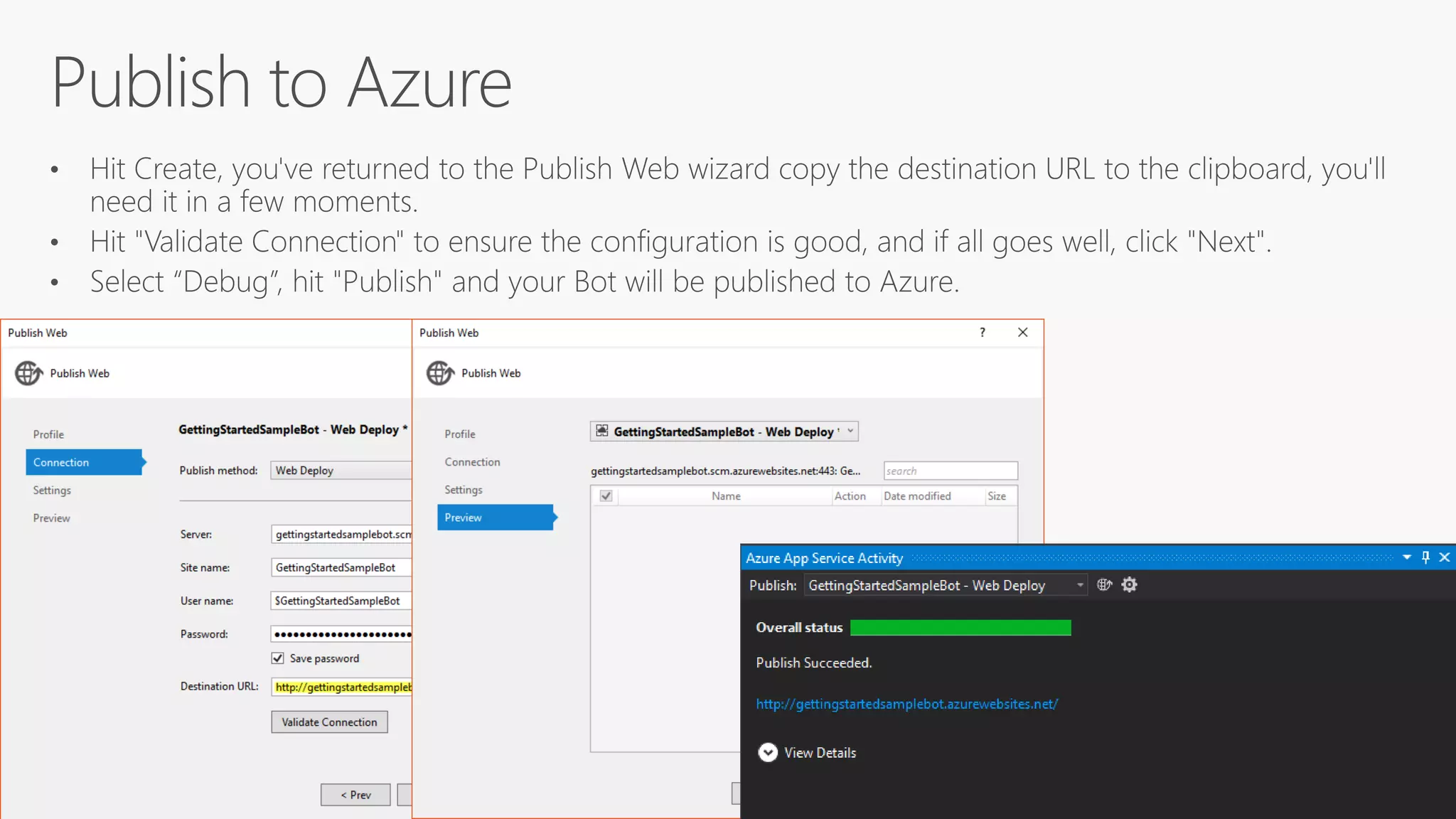This screenshot has height=819, width=1456.
Task: Open Azure App Service Activity settings gear
Action: click(1129, 584)
